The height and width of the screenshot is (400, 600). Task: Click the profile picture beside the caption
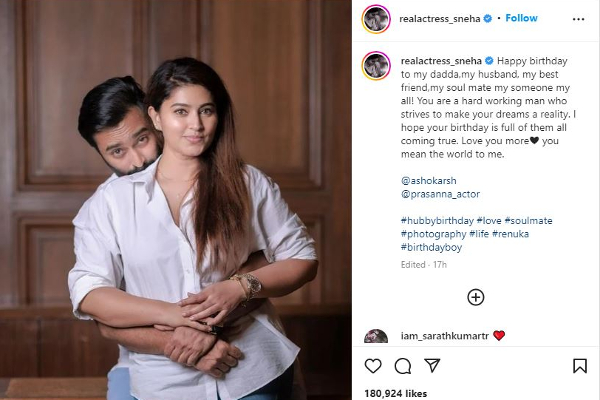pyautogui.click(x=375, y=65)
